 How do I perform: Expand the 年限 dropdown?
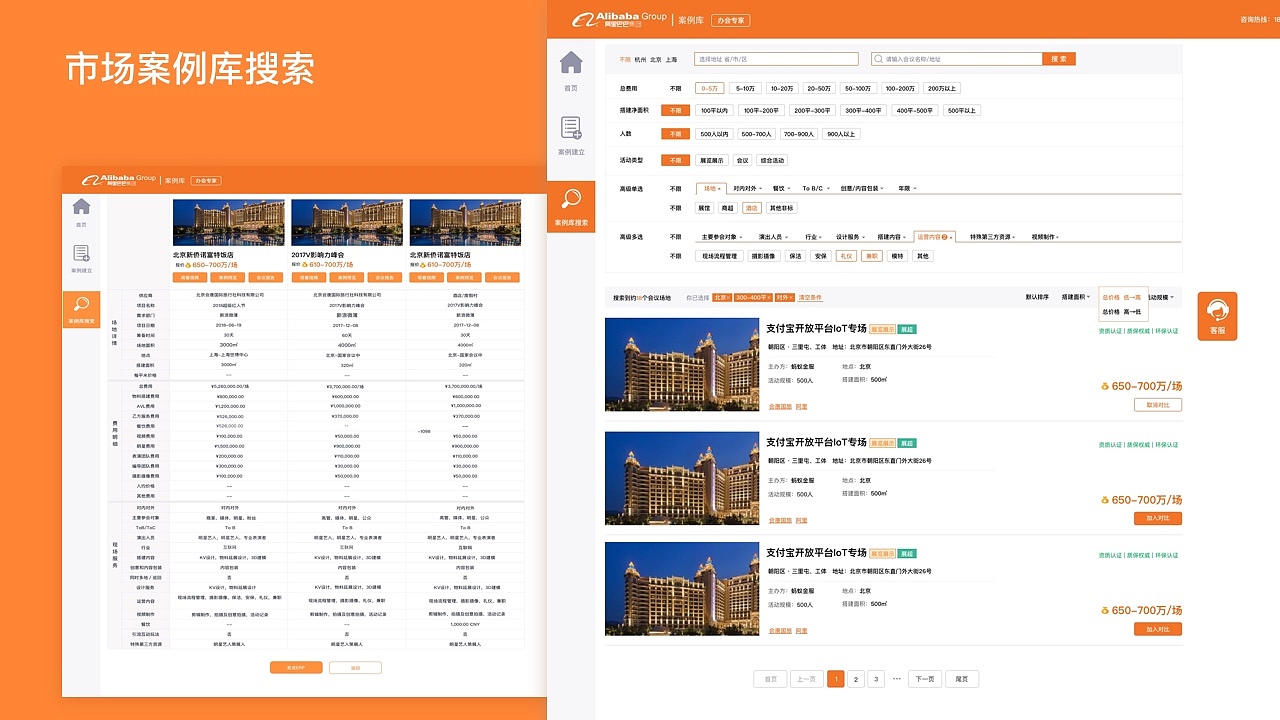coord(906,188)
